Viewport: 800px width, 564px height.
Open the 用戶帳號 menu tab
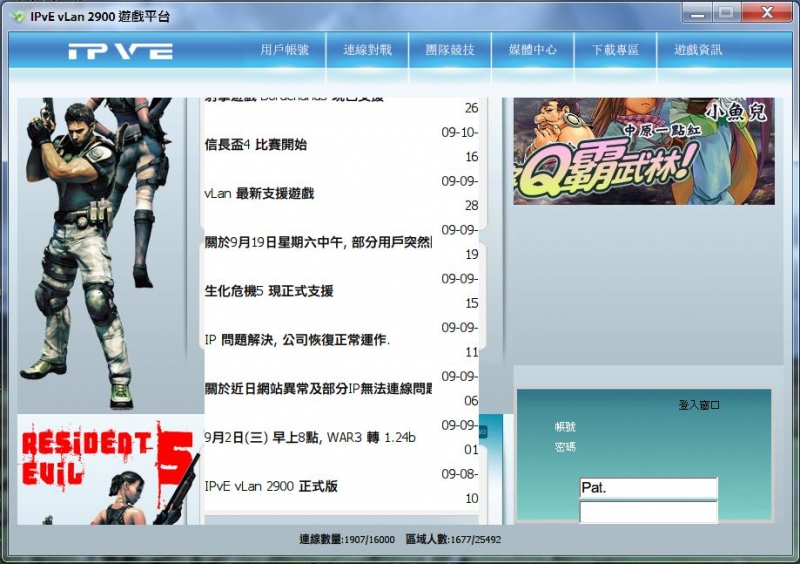tap(284, 50)
